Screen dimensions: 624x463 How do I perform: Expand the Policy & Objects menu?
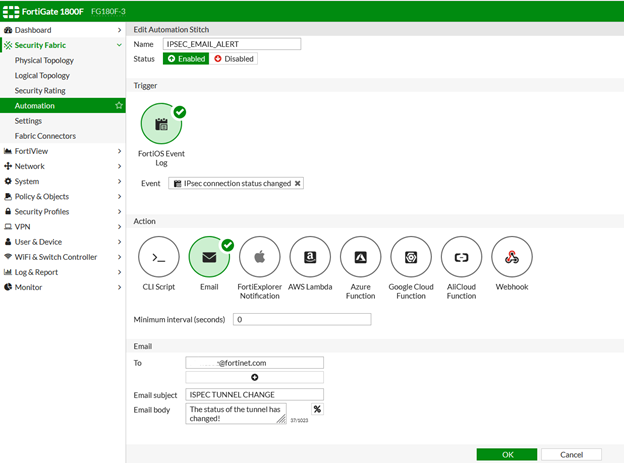[63, 196]
